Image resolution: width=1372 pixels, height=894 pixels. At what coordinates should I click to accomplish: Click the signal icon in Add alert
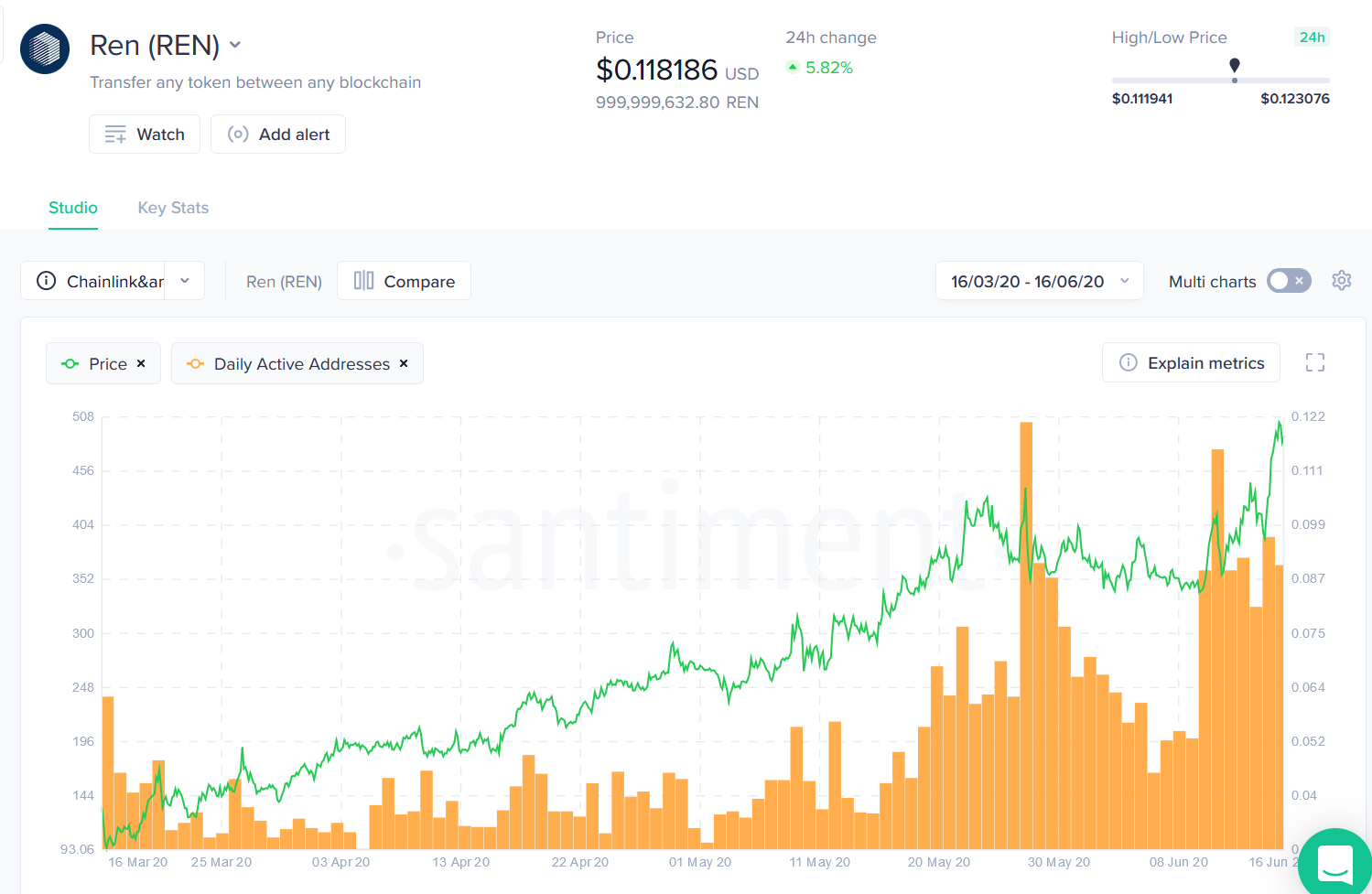coord(238,135)
